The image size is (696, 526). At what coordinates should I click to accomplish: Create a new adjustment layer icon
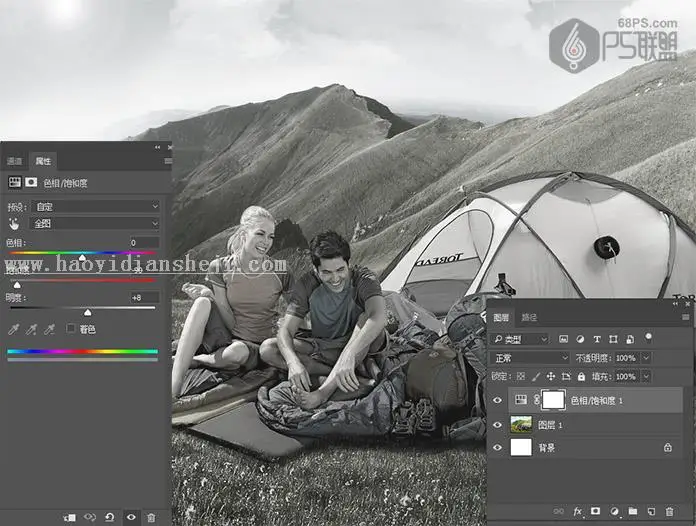[614, 511]
